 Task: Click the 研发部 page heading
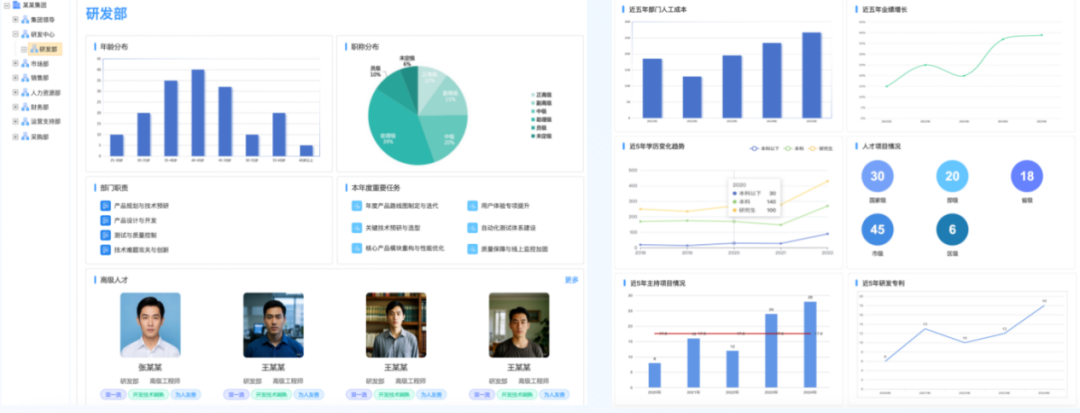coord(107,14)
